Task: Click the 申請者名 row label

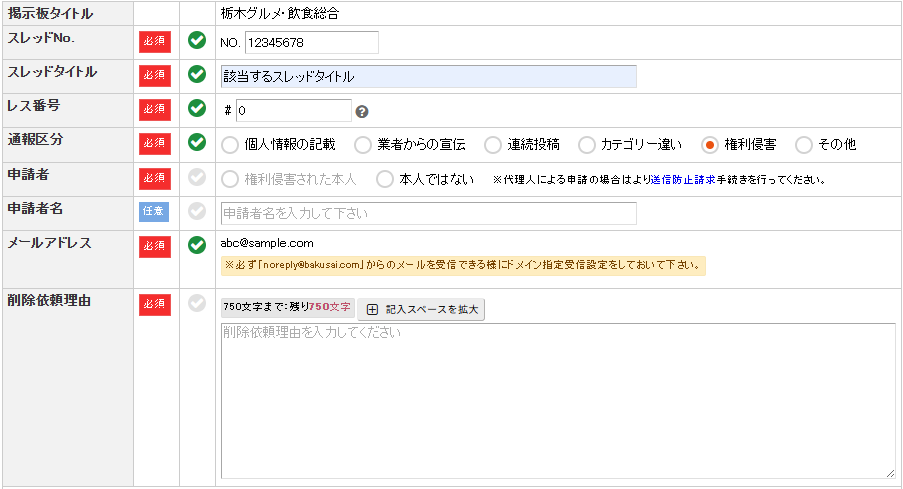Action: click(x=35, y=209)
